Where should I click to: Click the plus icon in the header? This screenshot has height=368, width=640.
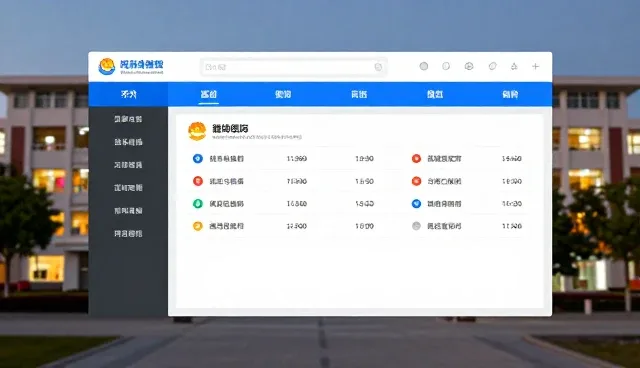[536, 66]
